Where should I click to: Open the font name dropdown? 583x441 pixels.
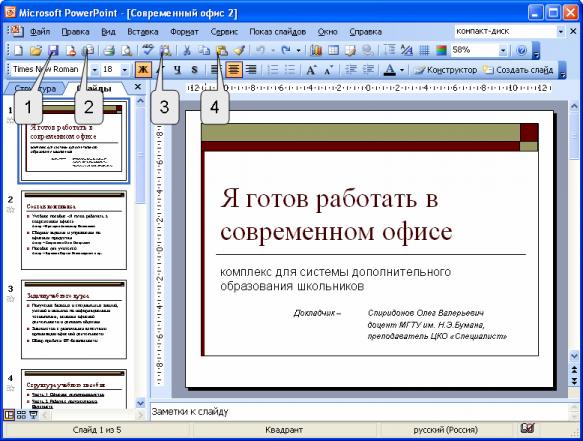pos(95,70)
